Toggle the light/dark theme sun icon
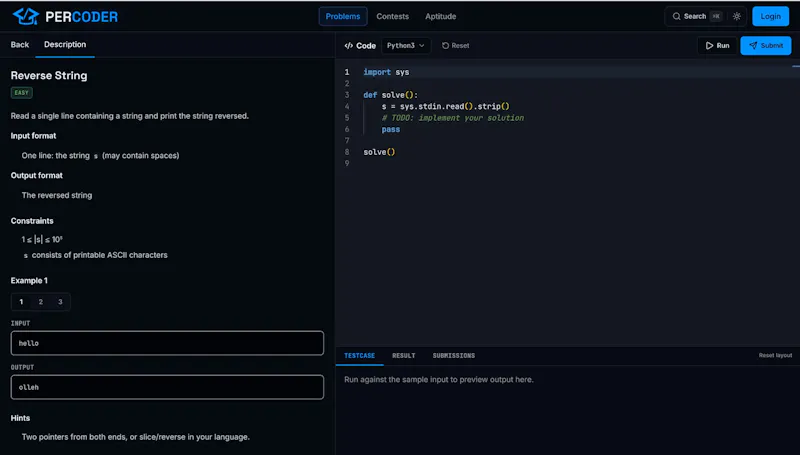Screen dimensions: 800x455 737,16
